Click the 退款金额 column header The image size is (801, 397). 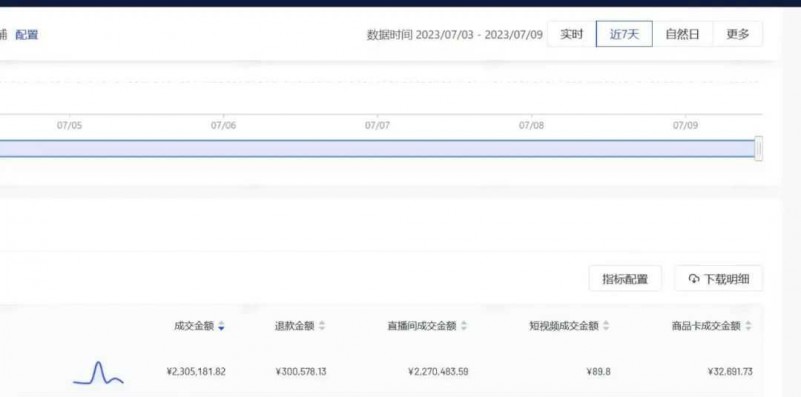(x=294, y=326)
